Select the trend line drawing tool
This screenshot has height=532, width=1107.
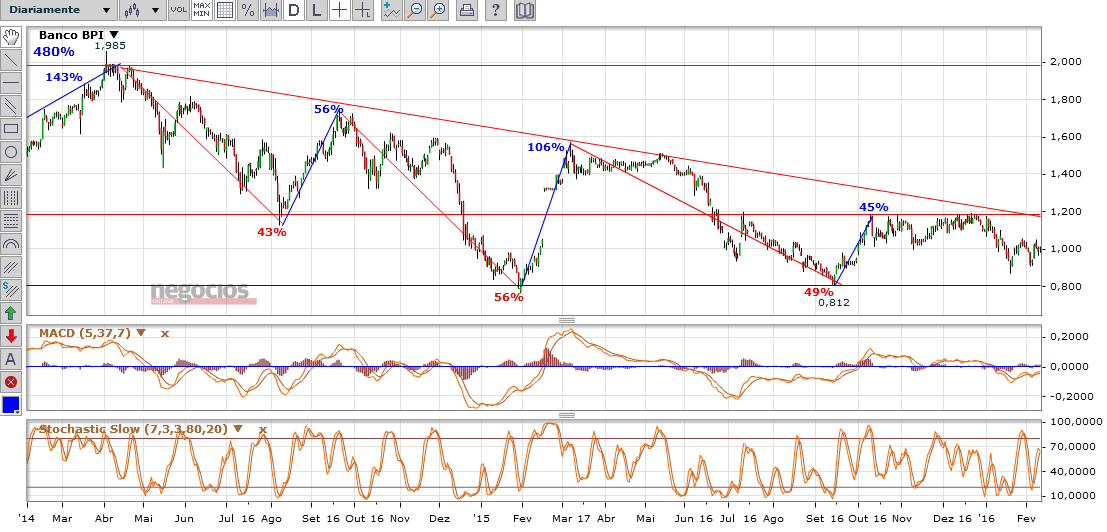(11, 59)
